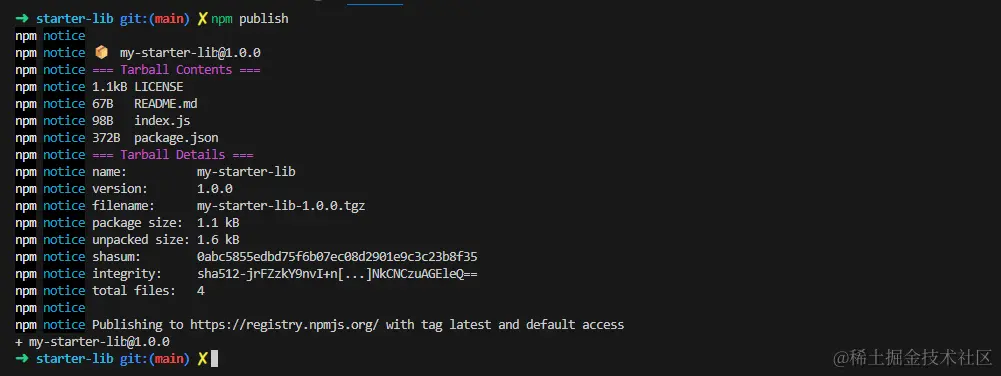Screen dimensions: 1001x376
Task: Click the README.md file name
Action: click(x=165, y=104)
